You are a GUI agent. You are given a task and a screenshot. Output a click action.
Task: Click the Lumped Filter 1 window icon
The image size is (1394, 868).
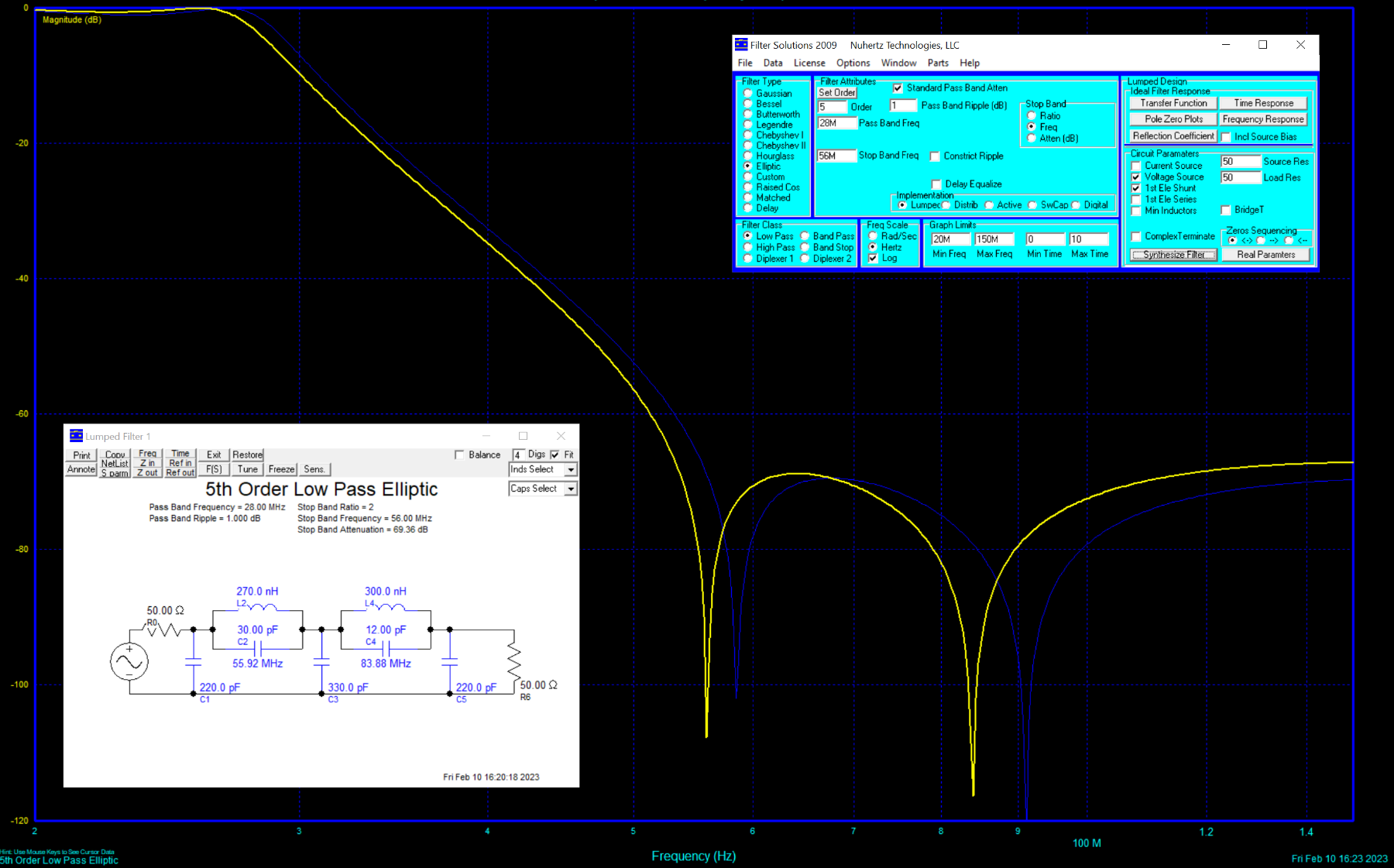[x=76, y=436]
